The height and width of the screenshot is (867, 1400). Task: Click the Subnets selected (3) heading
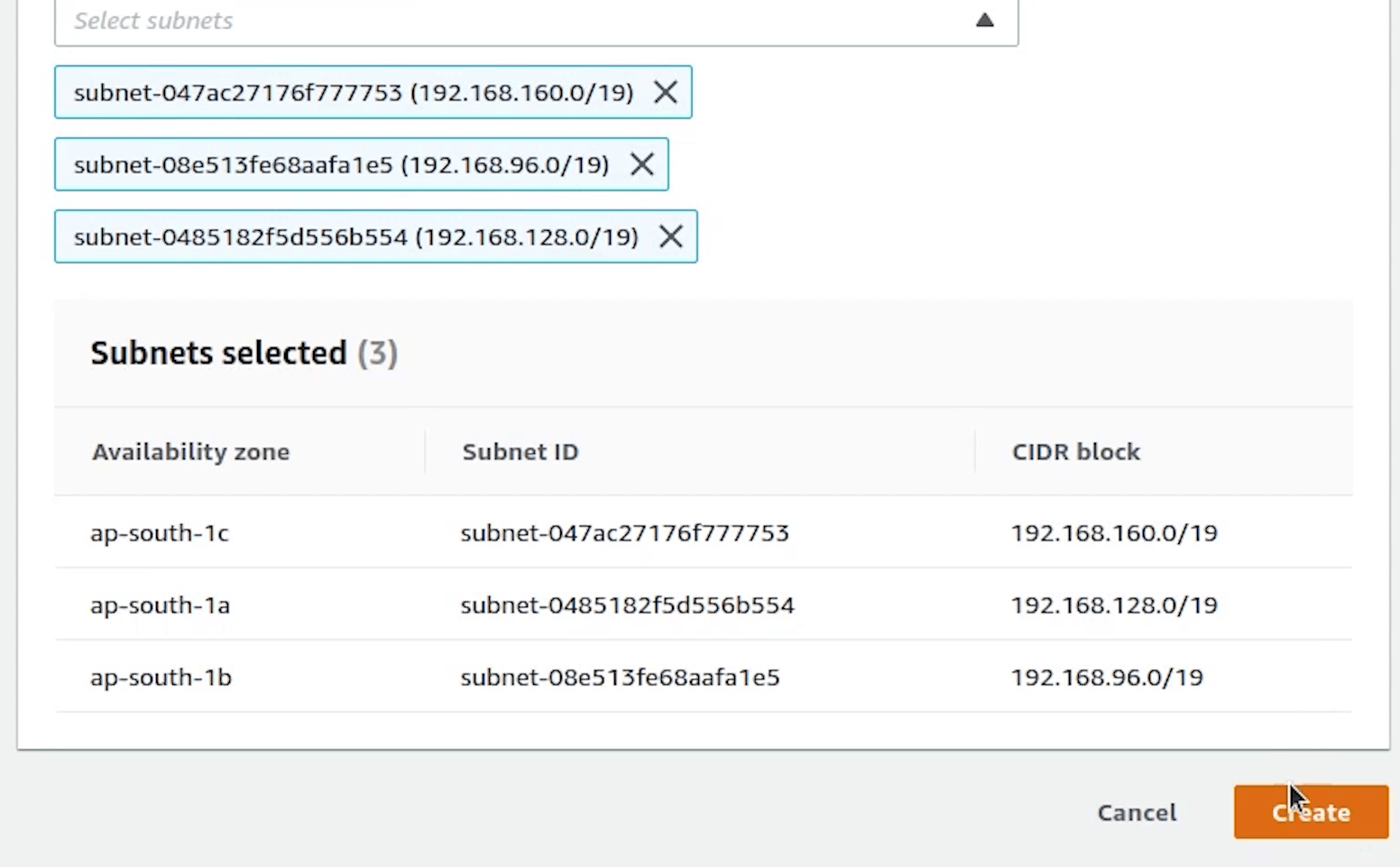pyautogui.click(x=244, y=353)
